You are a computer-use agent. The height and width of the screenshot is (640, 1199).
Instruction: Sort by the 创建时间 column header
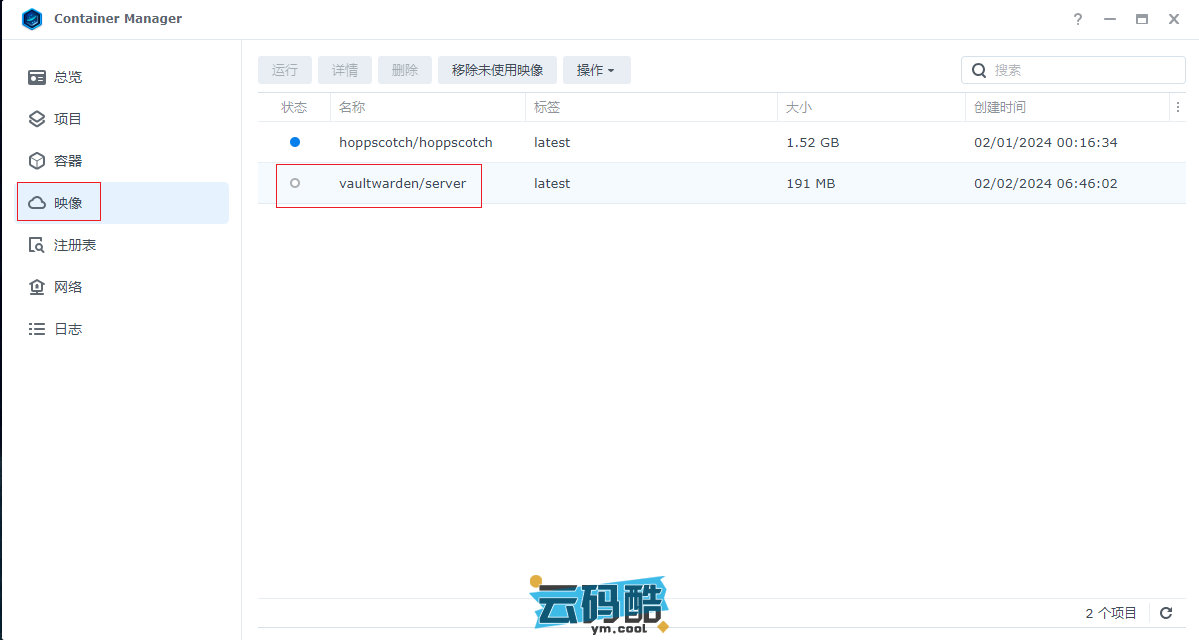[1000, 107]
